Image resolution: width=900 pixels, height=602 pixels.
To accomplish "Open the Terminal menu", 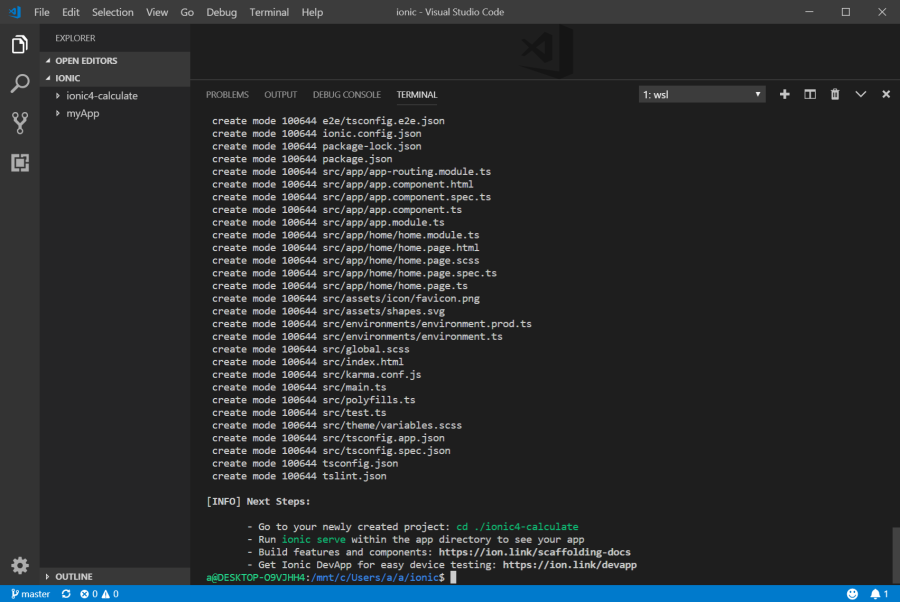I will [x=269, y=12].
